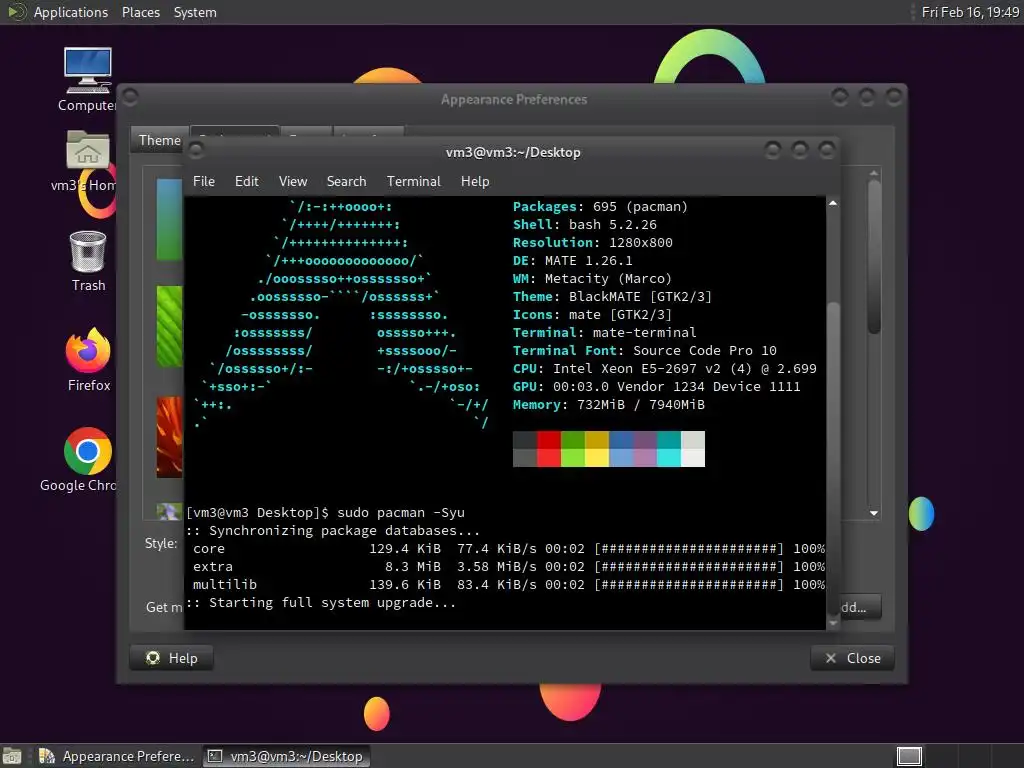
Task: Click the terminal title bar text vm3@vm3:~/Desktop
Action: 513,152
